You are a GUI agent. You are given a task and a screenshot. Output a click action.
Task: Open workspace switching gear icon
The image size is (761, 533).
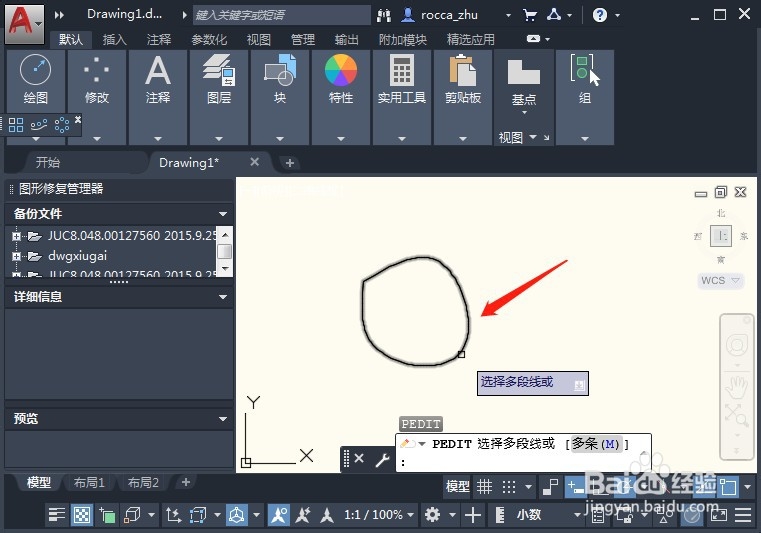(x=432, y=515)
